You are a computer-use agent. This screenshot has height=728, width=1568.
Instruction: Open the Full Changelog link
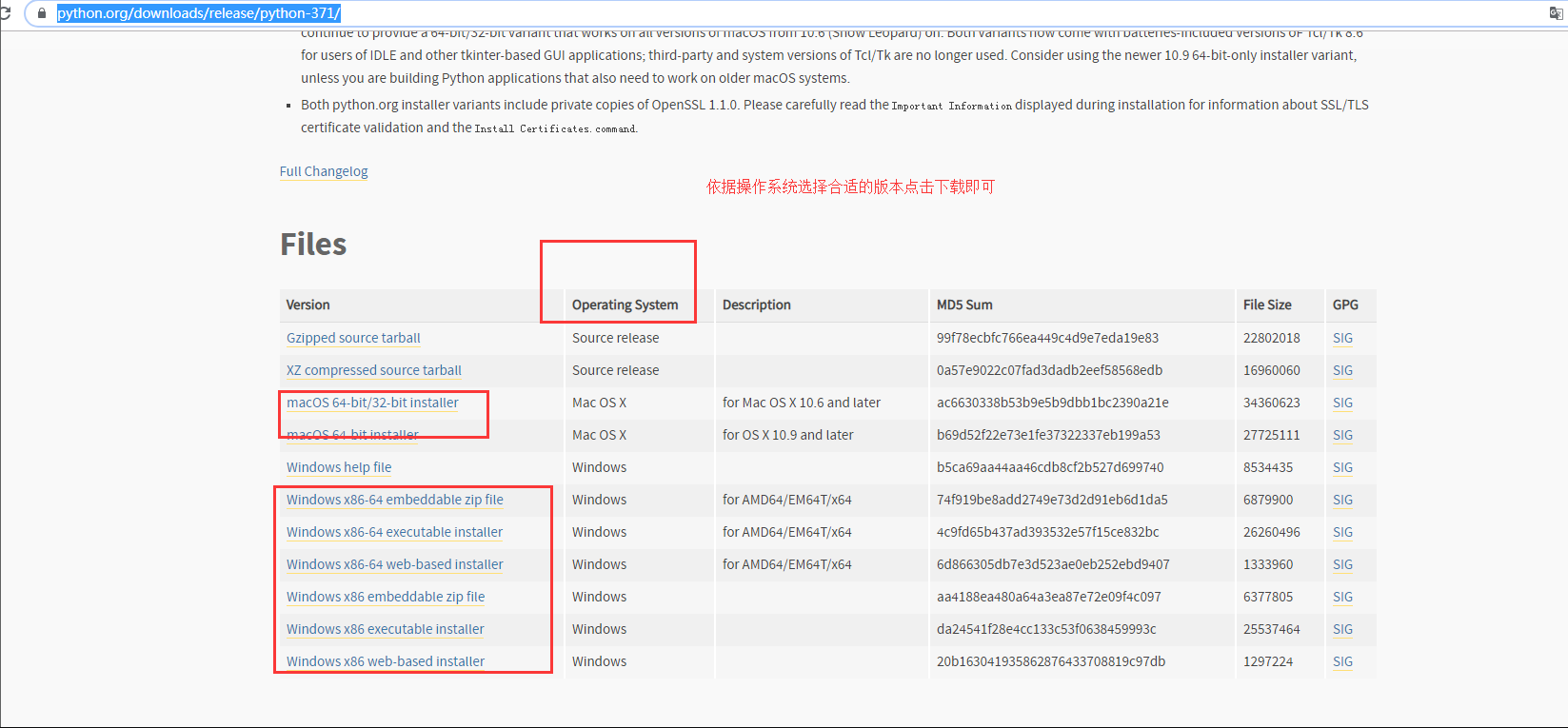pos(324,171)
